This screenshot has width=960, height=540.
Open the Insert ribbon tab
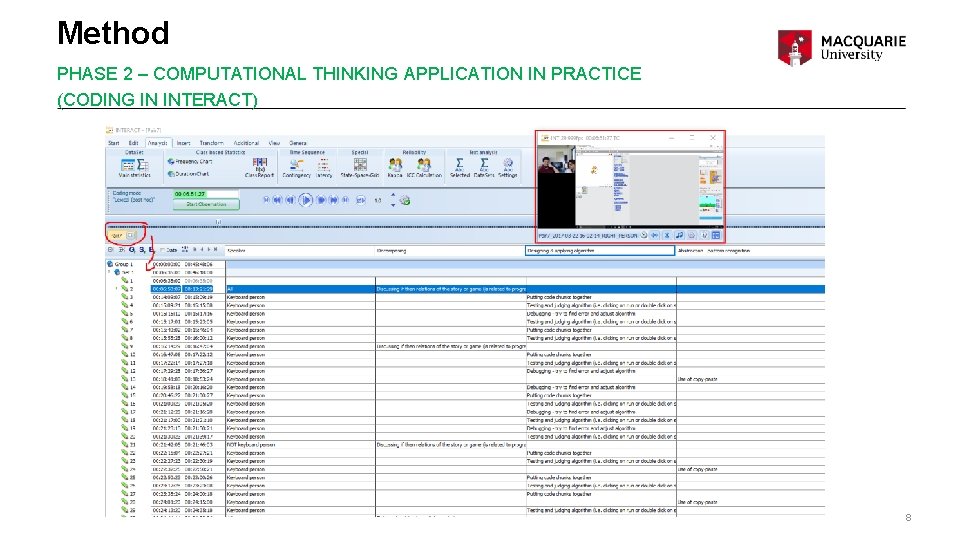(x=184, y=143)
